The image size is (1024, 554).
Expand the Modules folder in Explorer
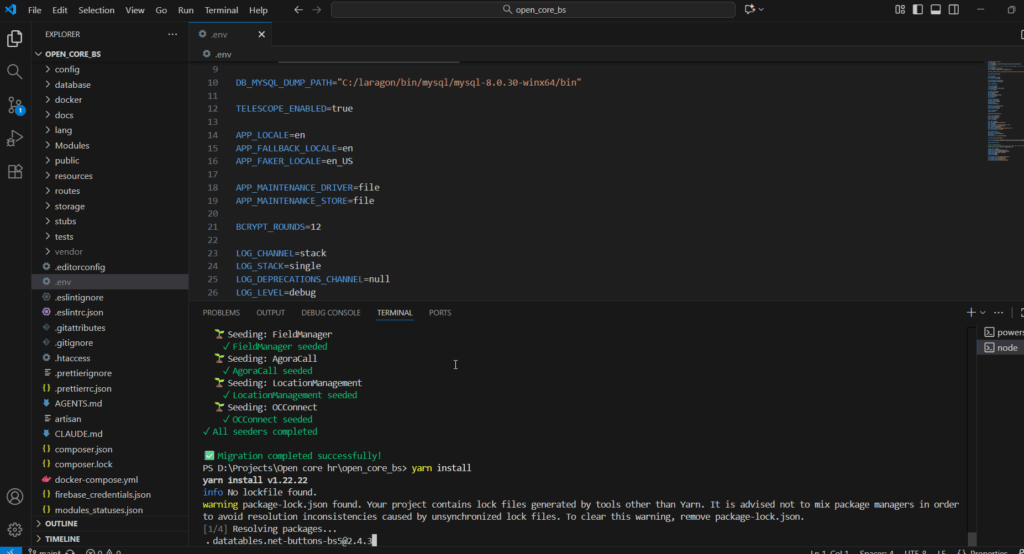point(72,145)
